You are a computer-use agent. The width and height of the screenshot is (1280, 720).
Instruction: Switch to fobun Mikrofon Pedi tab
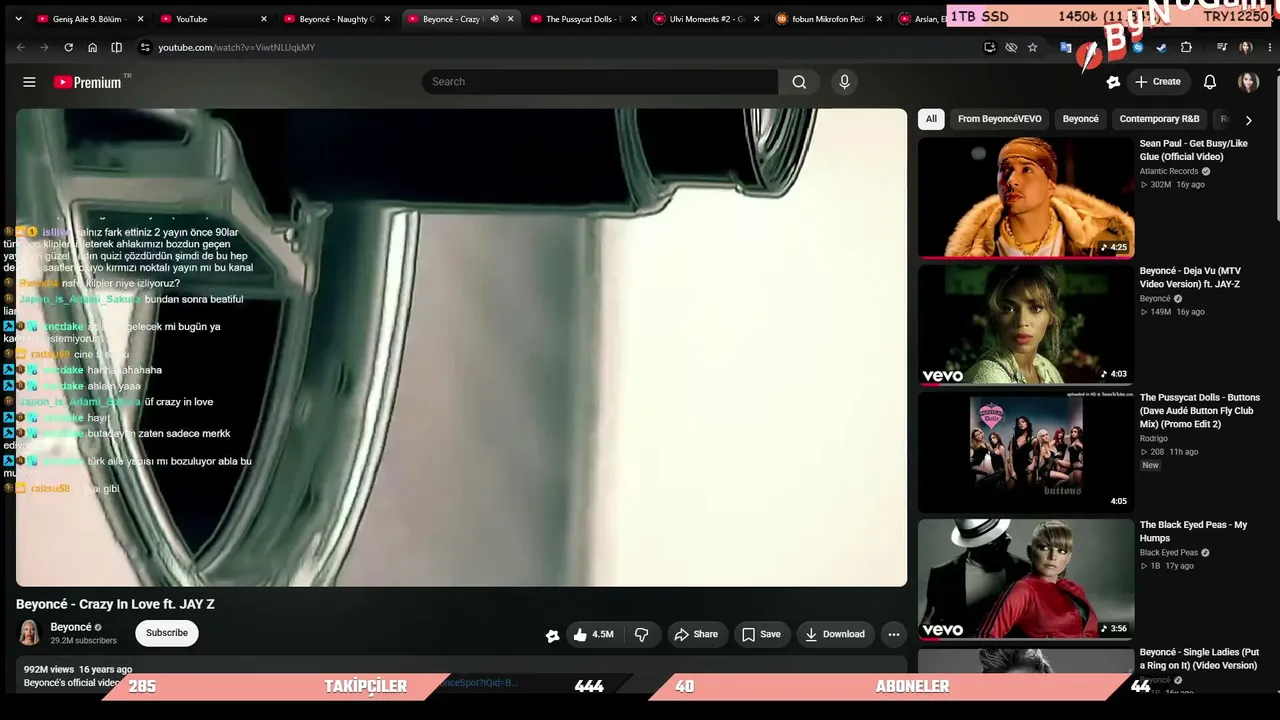[x=830, y=19]
